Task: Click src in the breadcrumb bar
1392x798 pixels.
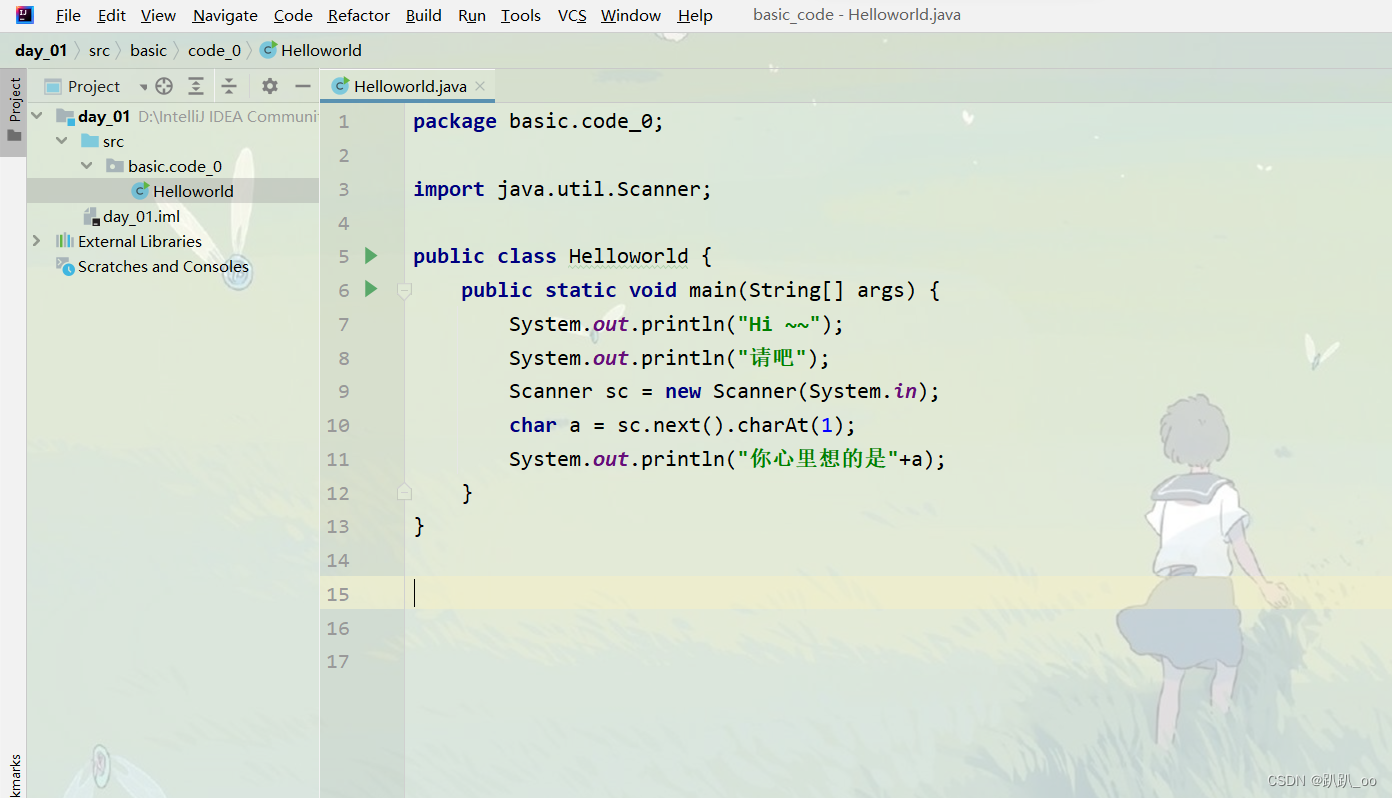Action: [x=99, y=50]
